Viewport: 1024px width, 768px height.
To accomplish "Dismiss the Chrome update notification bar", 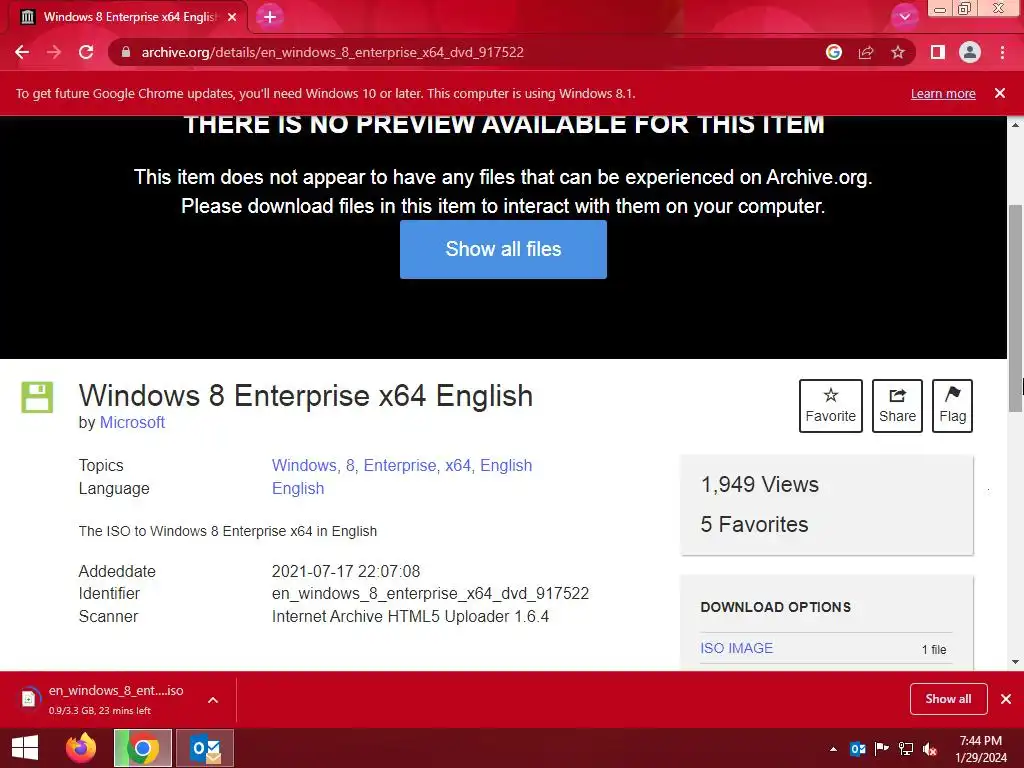I will 1000,93.
